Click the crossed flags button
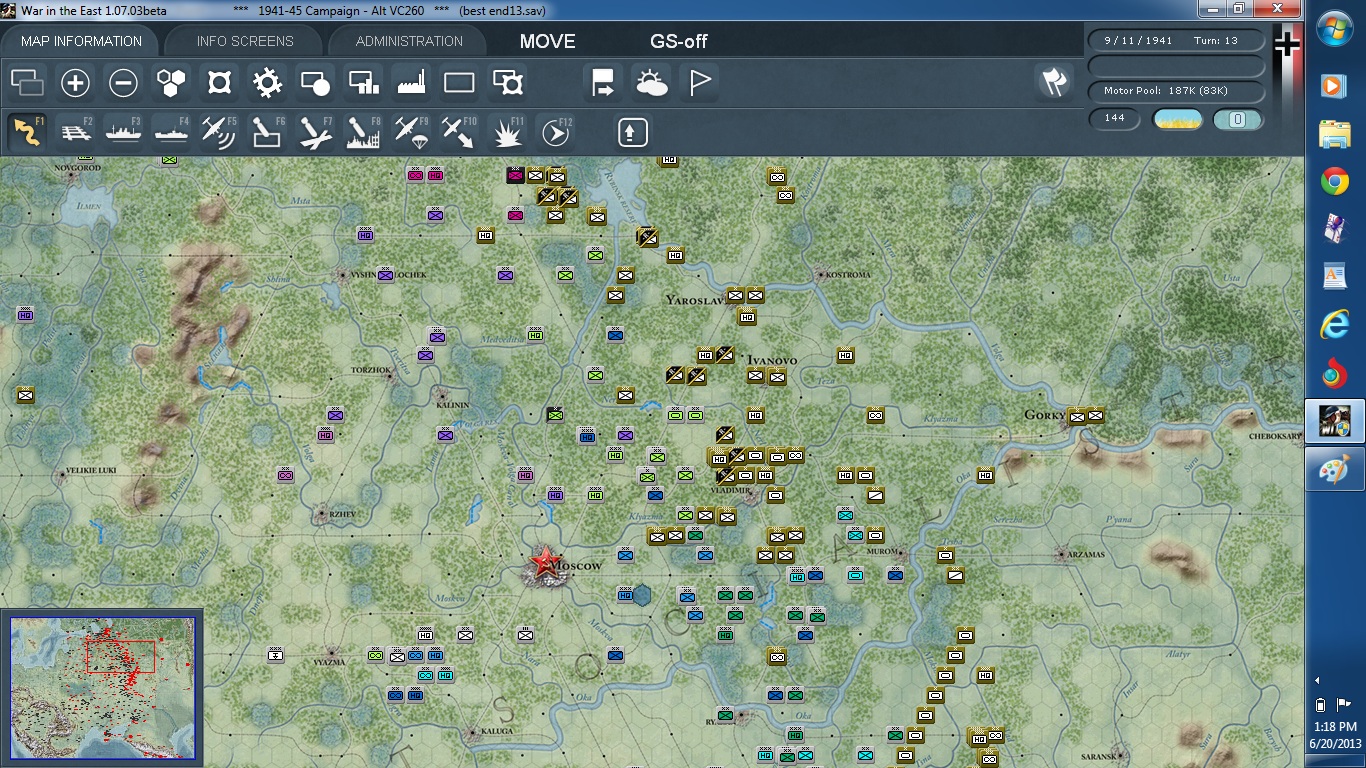The width and height of the screenshot is (1366, 768). pos(1054,83)
